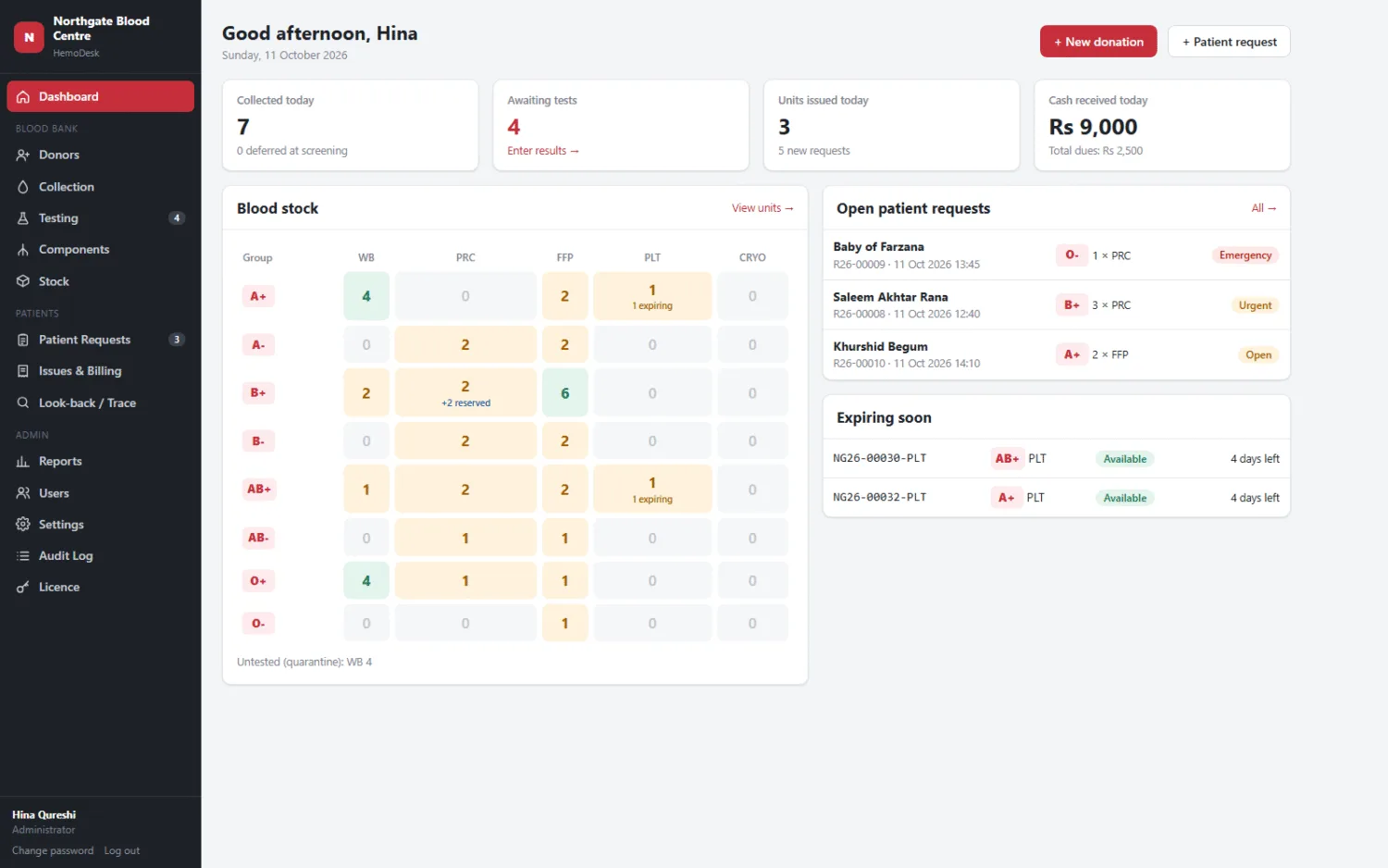Click the New donation button
Viewport: 1388px width, 868px height.
(1098, 42)
